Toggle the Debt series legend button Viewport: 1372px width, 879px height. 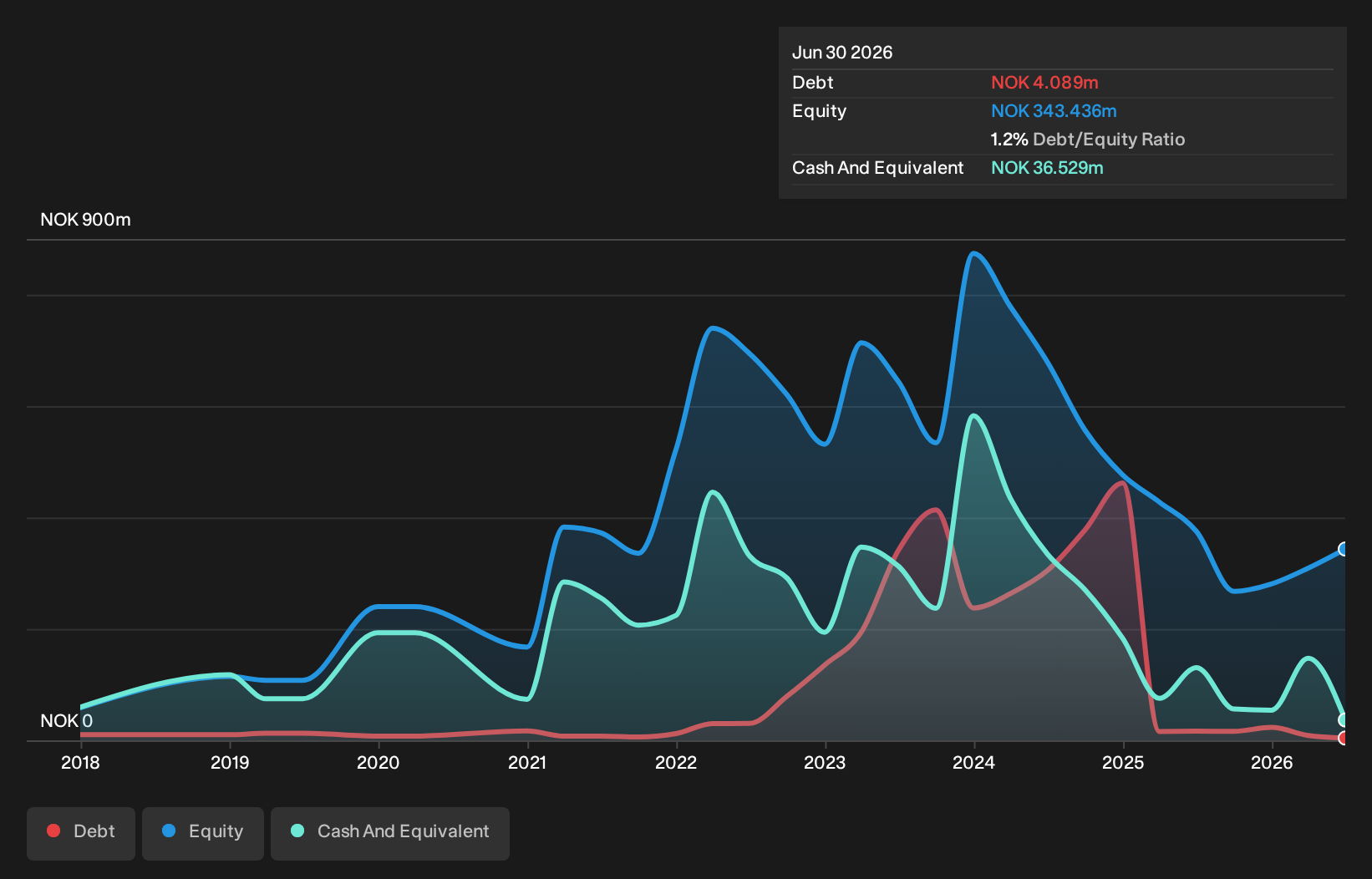(81, 833)
